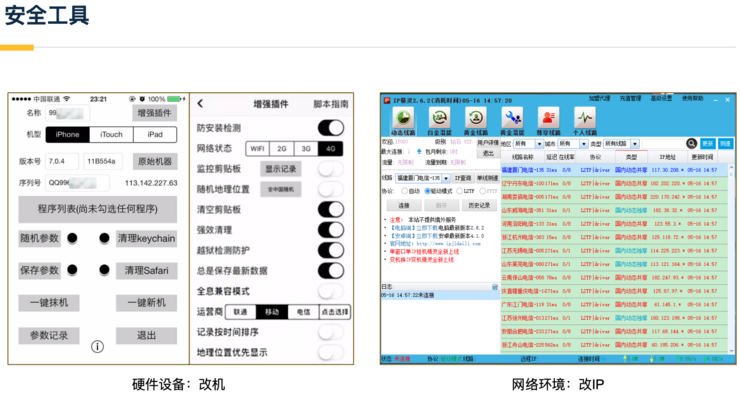
Task: Click the IP查询 button
Action: 462,178
